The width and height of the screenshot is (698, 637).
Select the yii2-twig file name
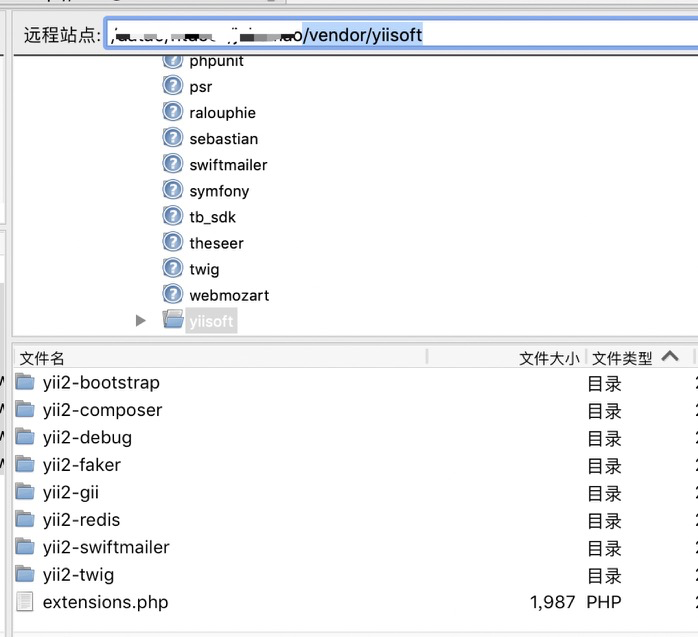coord(78,575)
